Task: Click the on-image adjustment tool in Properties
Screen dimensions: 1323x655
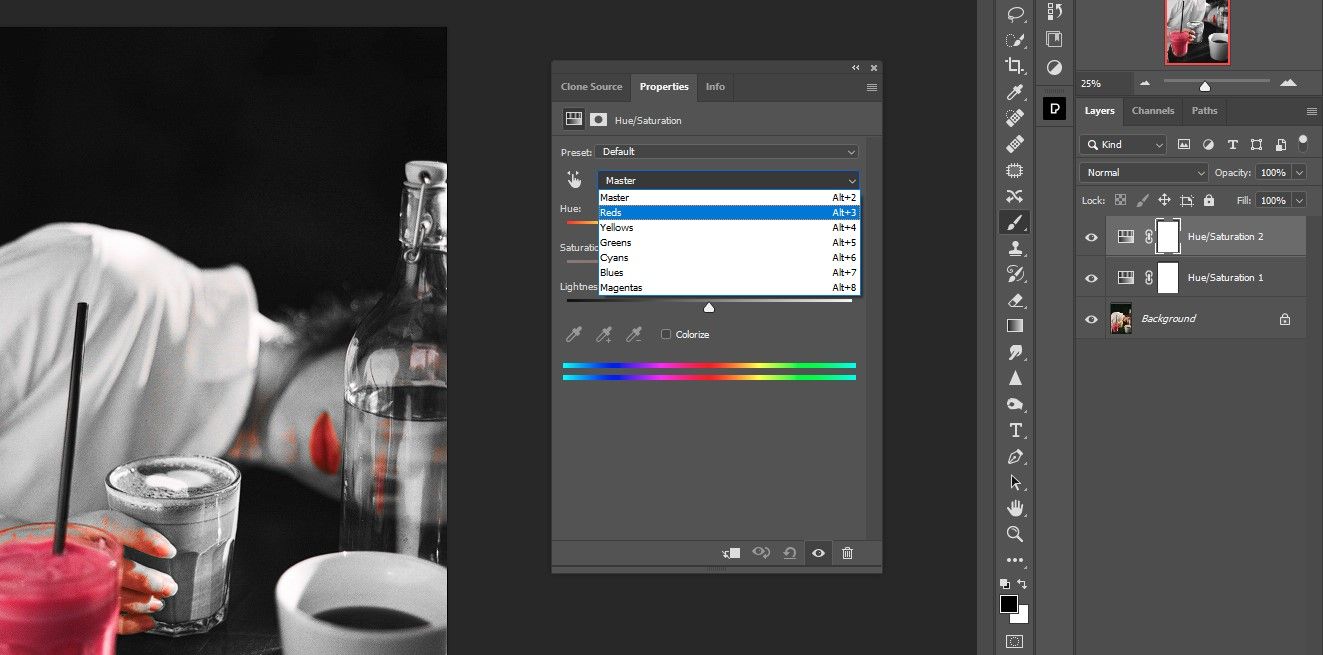Action: [x=575, y=178]
